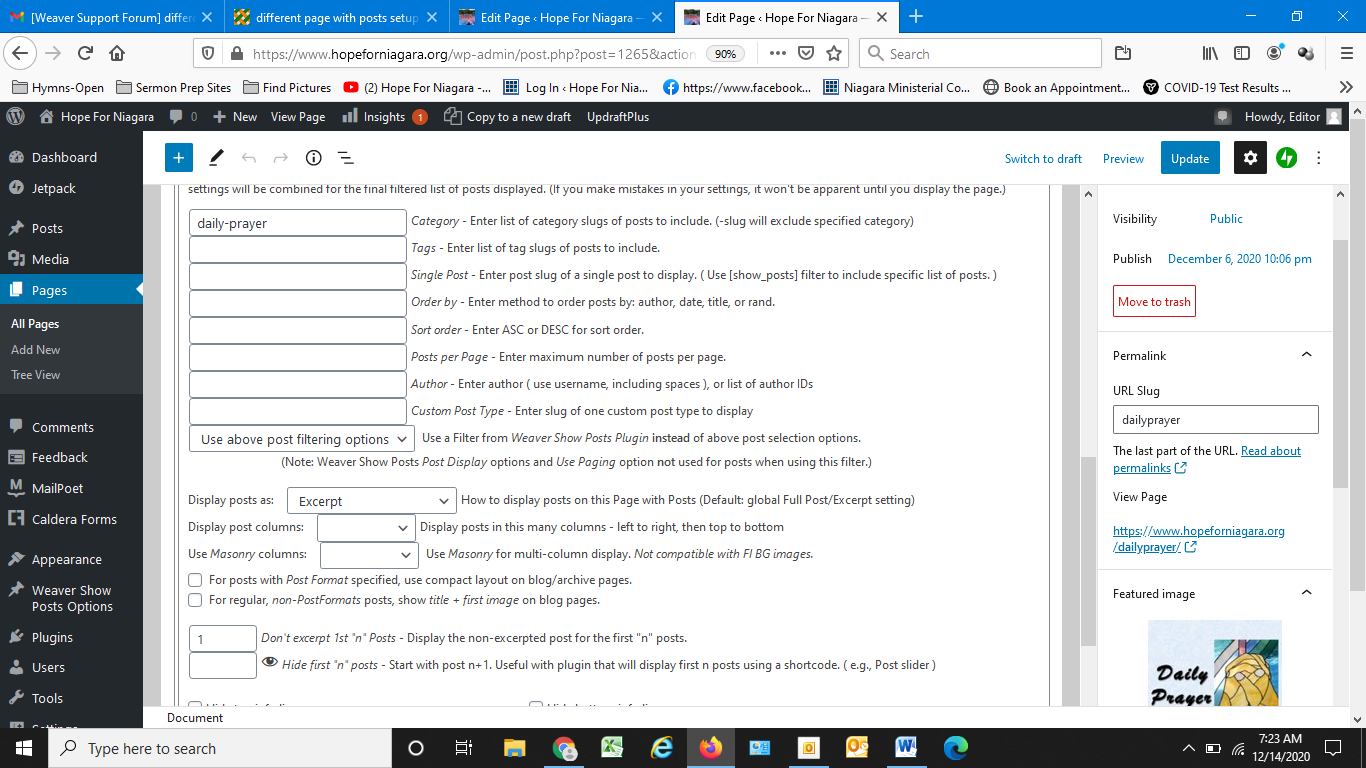Switch to Weaver Support Forum tab

(110, 17)
